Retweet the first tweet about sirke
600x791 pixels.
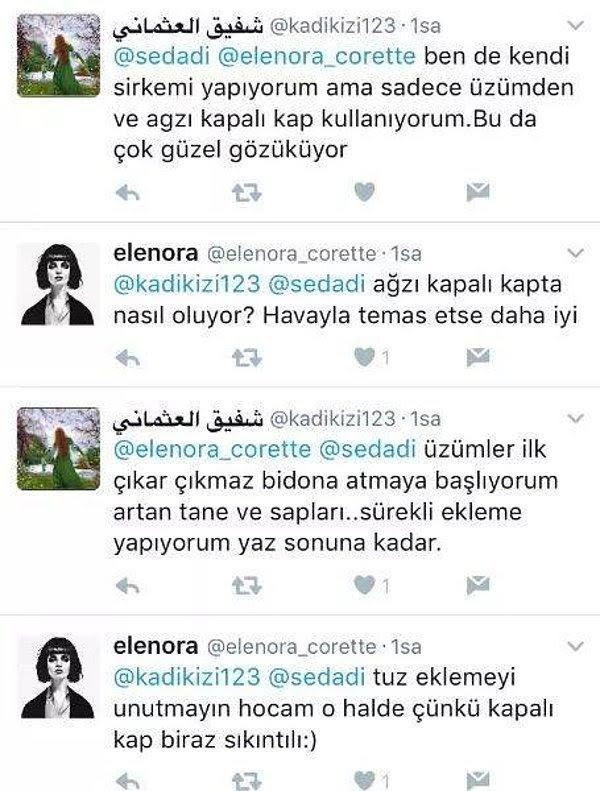click(x=247, y=193)
